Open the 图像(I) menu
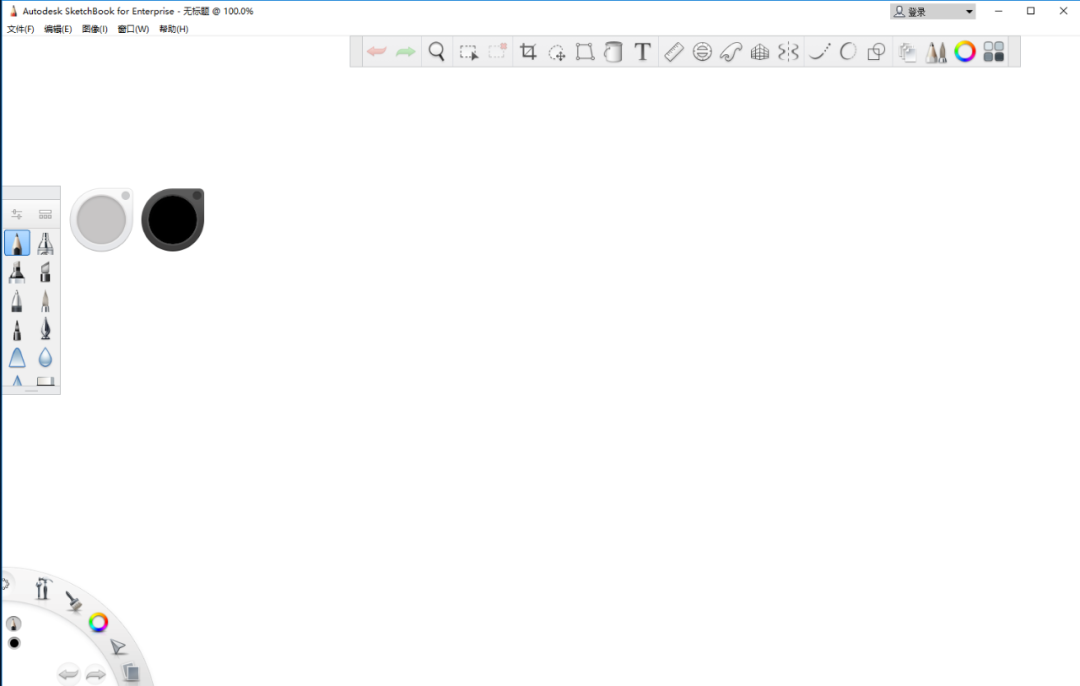Viewport: 1080px width, 686px height. [94, 29]
